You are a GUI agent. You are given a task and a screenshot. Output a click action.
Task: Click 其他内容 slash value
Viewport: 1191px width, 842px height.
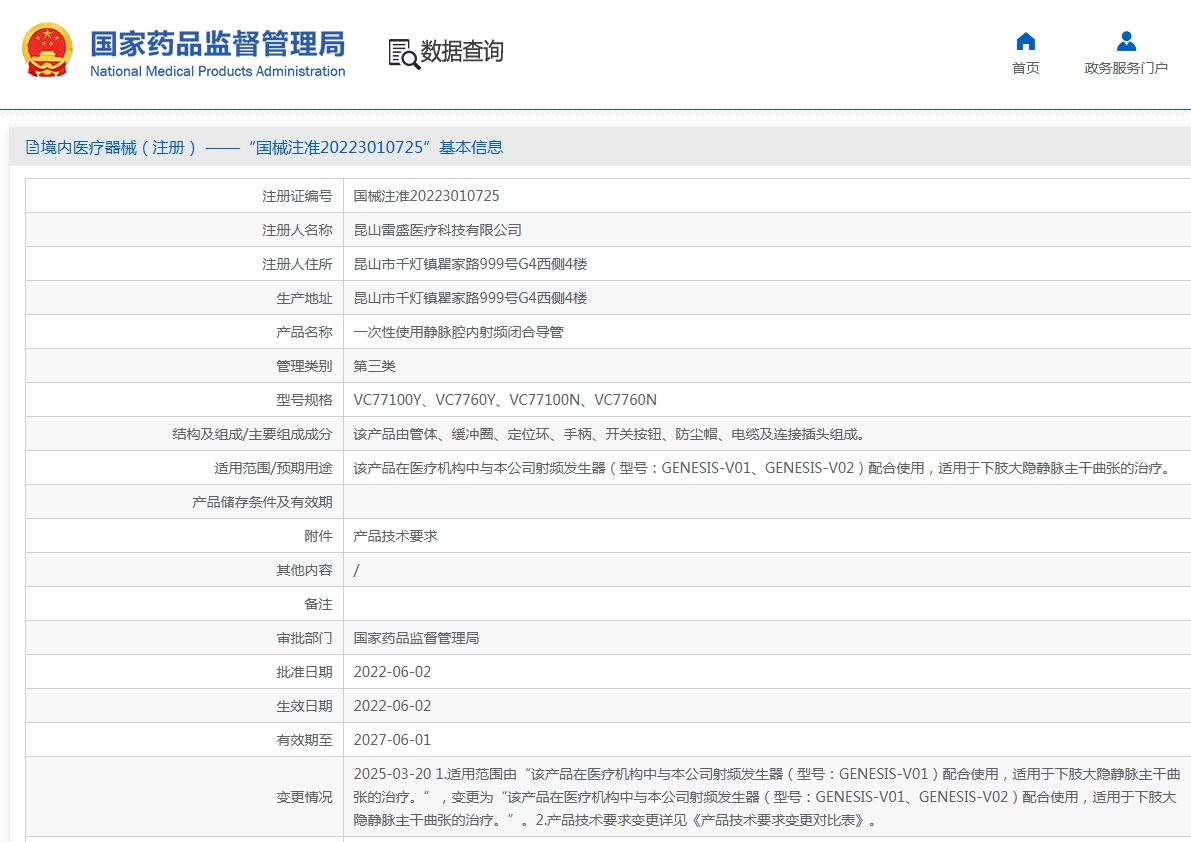pyautogui.click(x=356, y=570)
